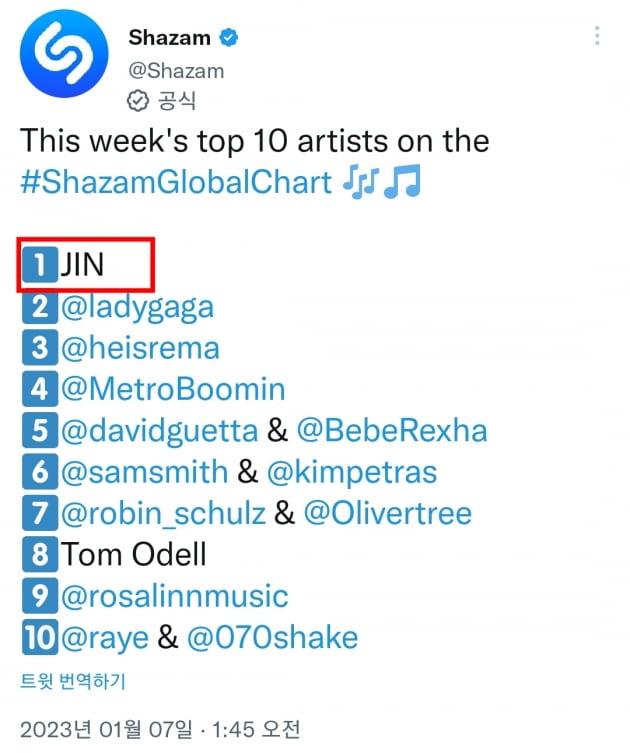Viewport: 630px width, 753px height.
Task: Open the @davidguetta mention
Action: coord(159,431)
